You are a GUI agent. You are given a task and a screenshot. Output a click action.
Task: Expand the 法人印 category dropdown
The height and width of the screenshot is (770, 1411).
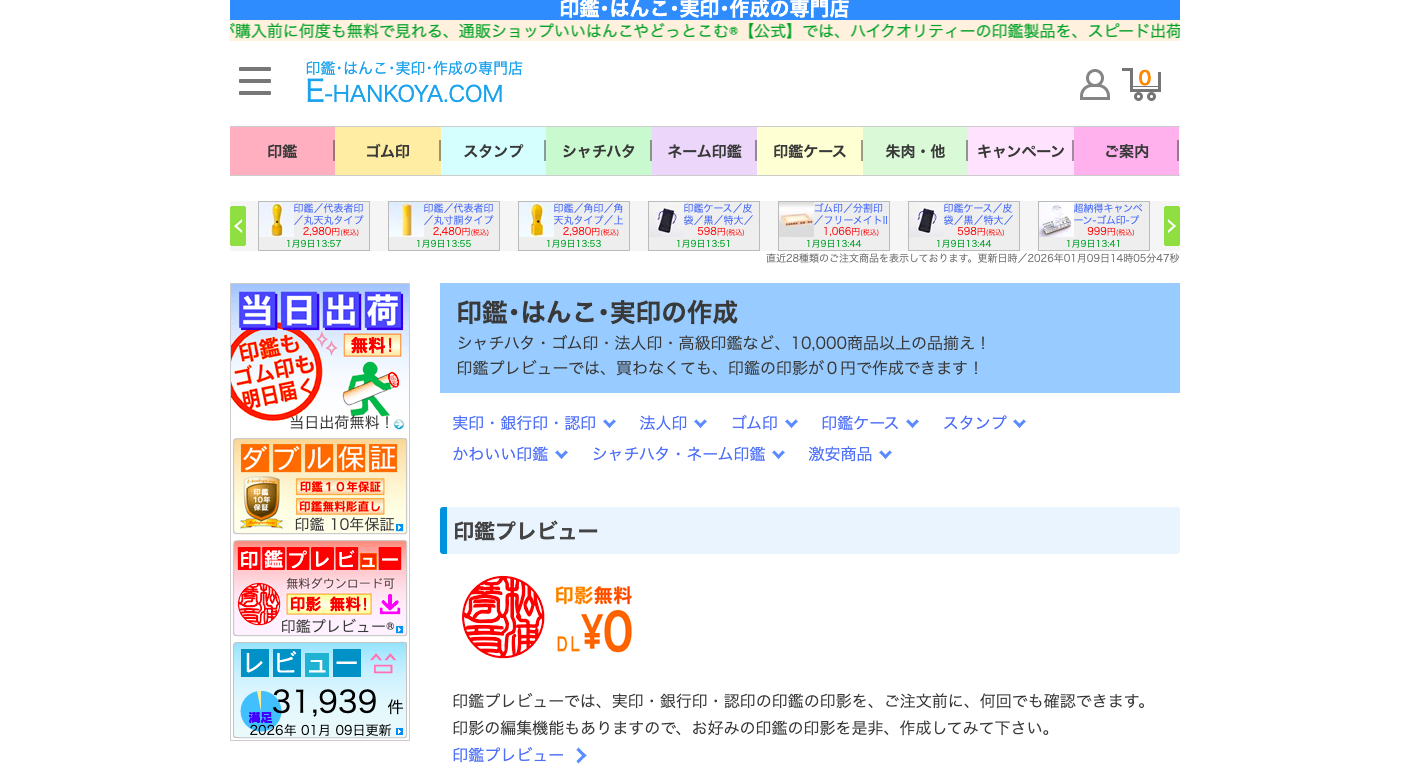coord(673,423)
